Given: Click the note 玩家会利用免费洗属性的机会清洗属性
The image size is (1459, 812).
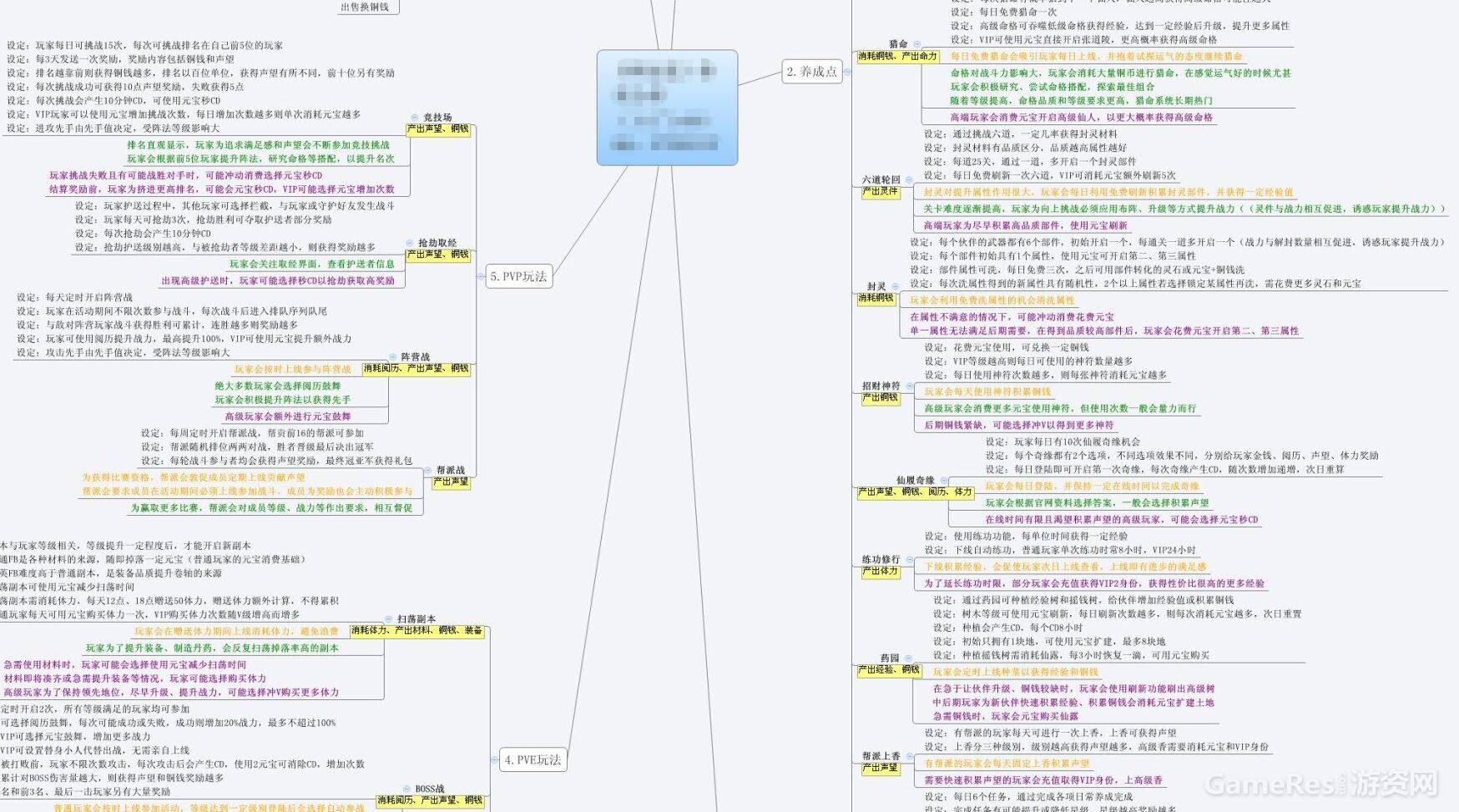Looking at the screenshot, I should click(992, 300).
